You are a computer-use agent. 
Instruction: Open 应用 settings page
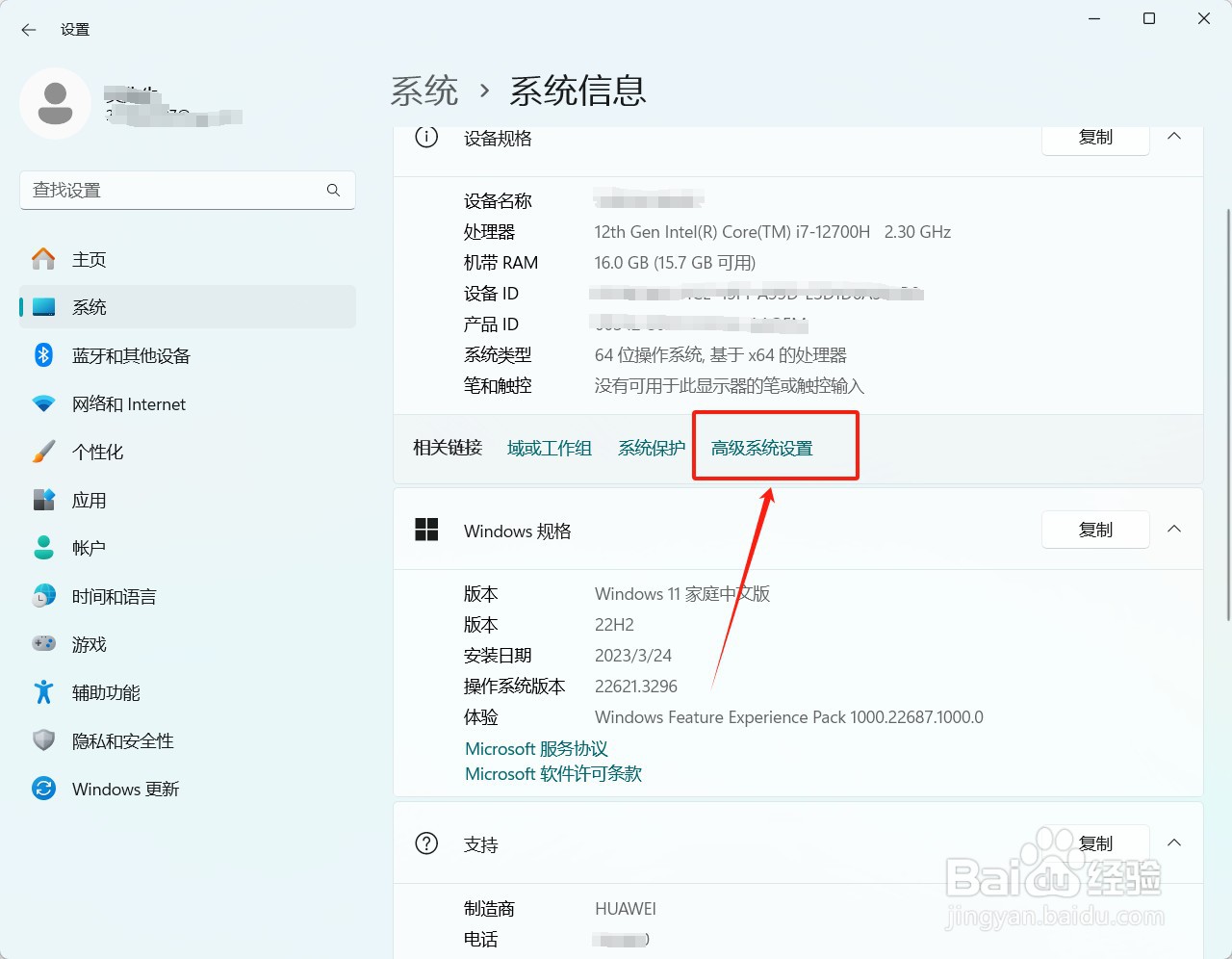tap(188, 500)
